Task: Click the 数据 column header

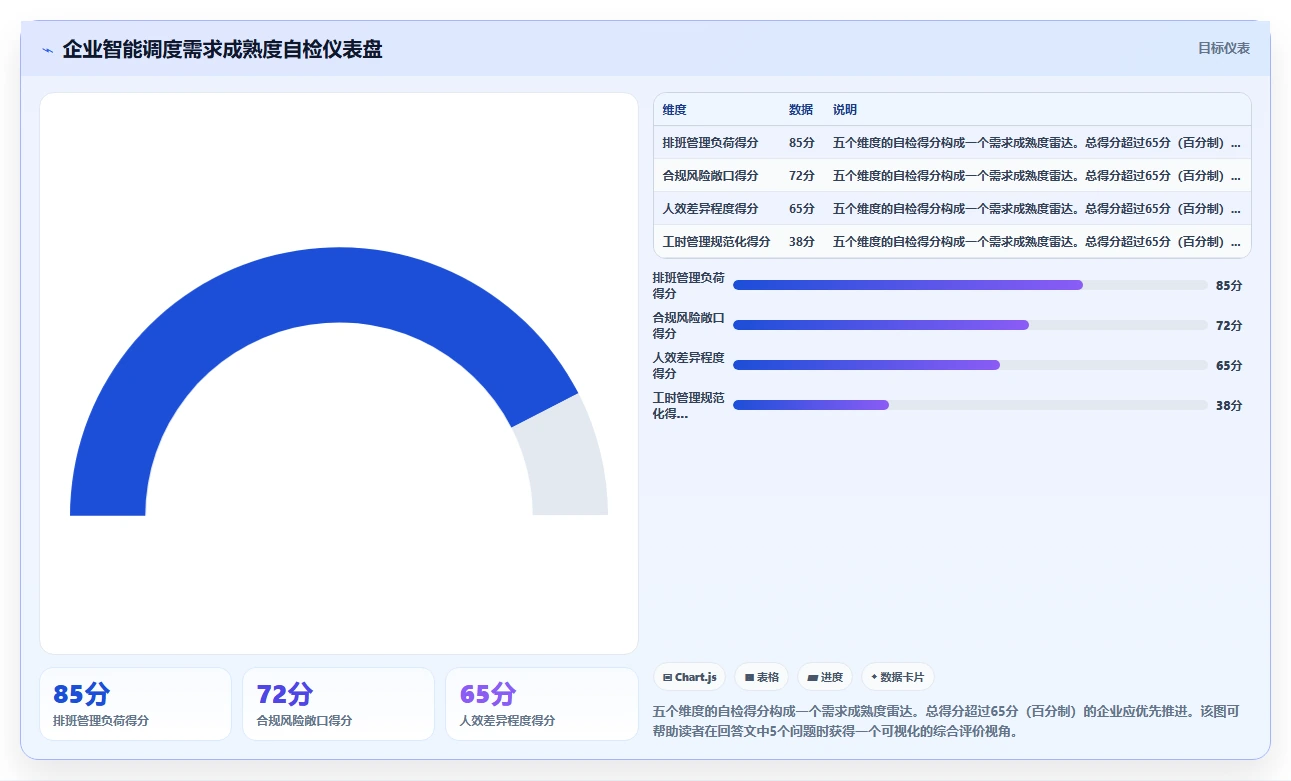Action: coord(801,110)
